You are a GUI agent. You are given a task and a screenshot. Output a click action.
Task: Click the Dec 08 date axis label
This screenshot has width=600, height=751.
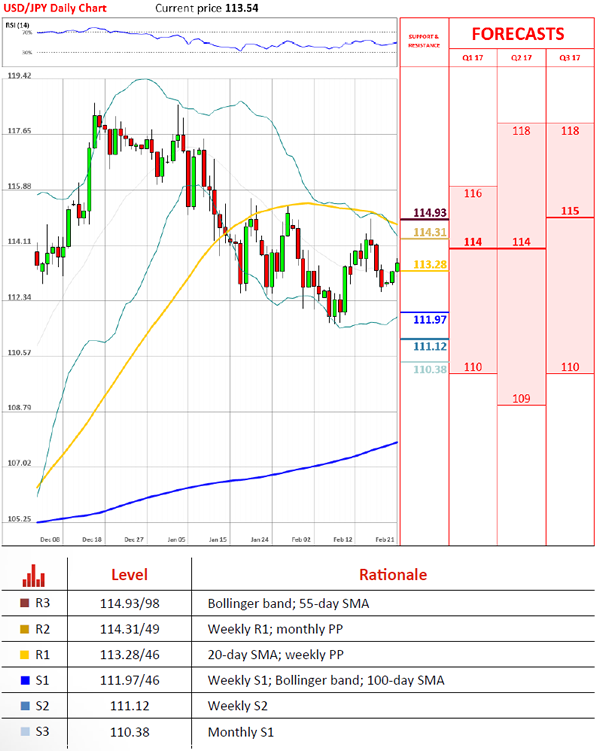click(50, 539)
